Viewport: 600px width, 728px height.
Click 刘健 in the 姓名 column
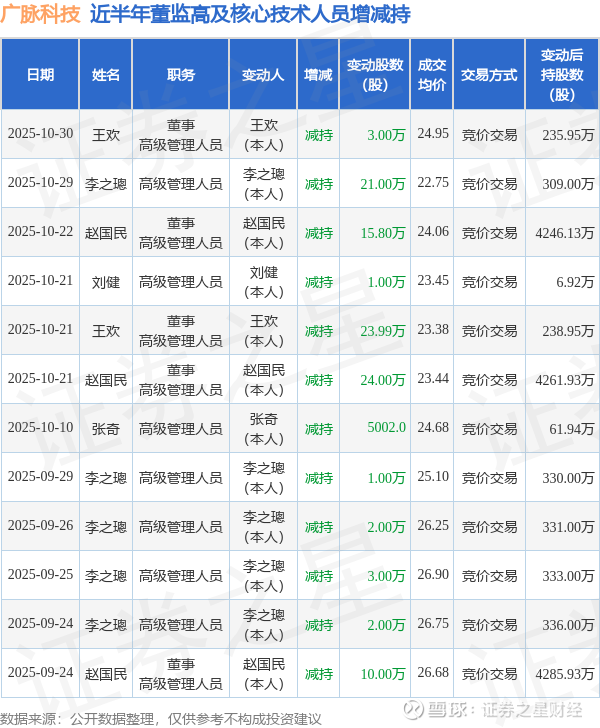pos(106,282)
